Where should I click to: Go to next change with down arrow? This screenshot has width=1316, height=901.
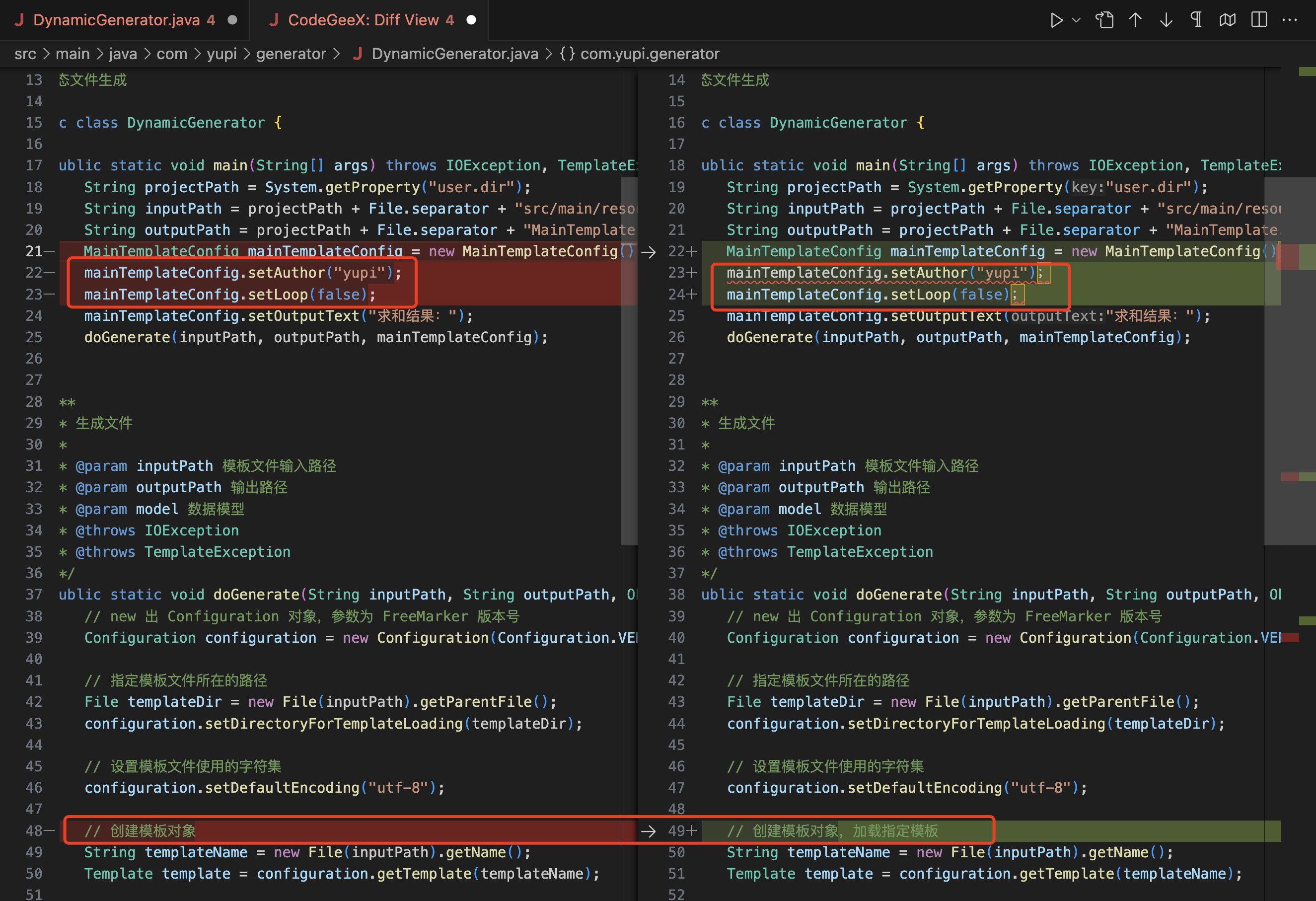pyautogui.click(x=1166, y=20)
